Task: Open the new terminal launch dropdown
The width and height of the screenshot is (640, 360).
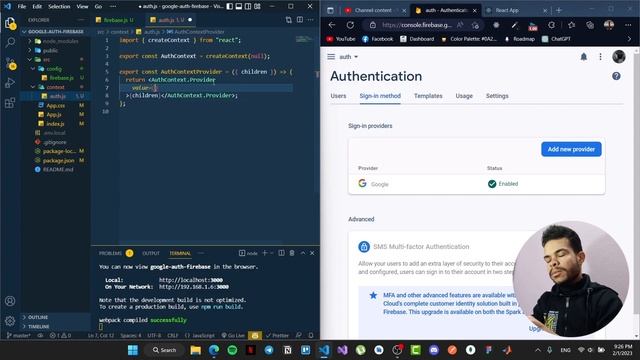Action: pyautogui.click(x=271, y=253)
